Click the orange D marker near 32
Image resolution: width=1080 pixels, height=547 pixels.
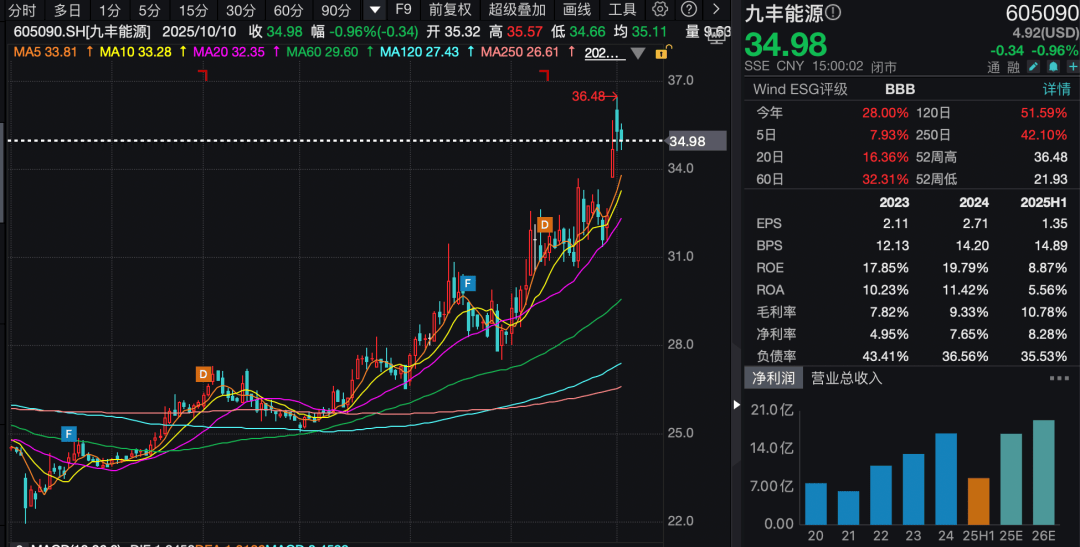click(545, 225)
